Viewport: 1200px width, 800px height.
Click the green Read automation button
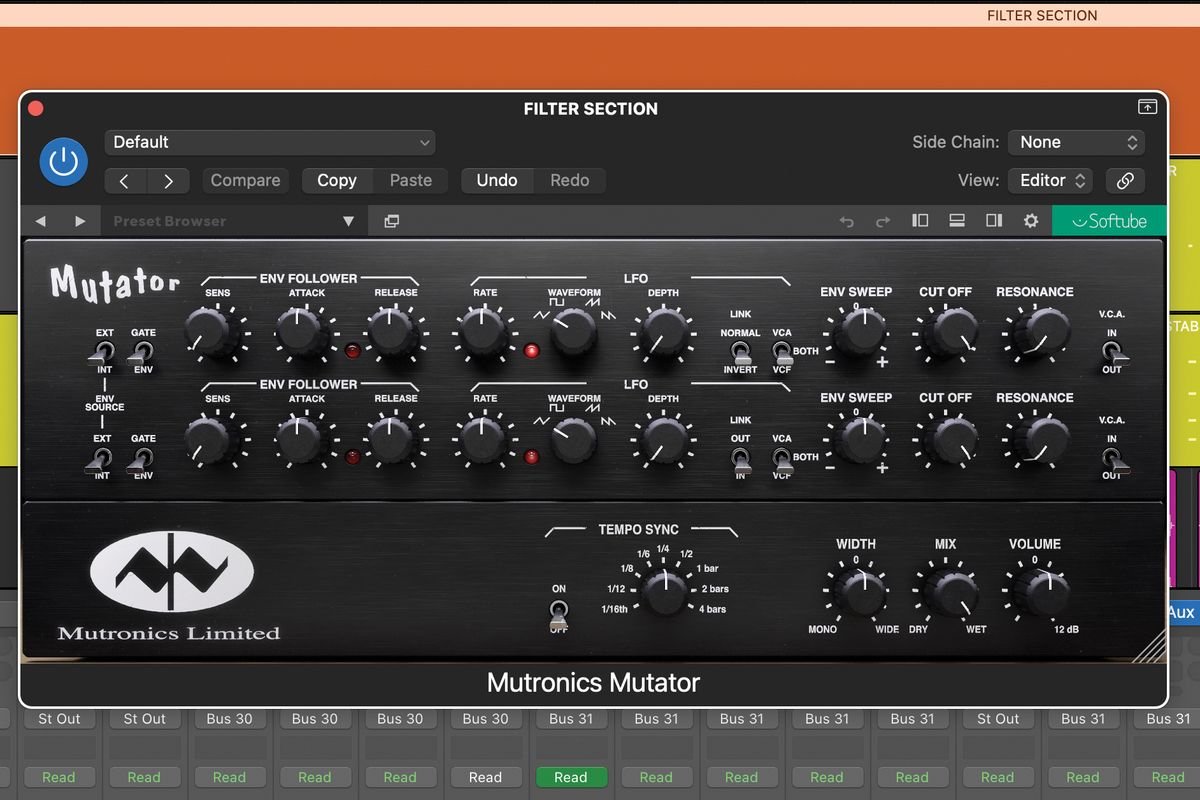point(571,777)
